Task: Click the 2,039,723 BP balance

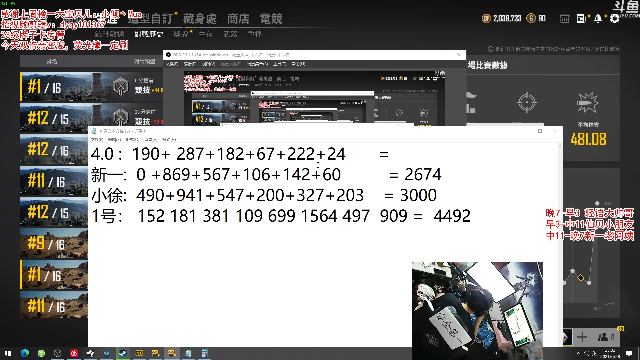Action: tap(507, 18)
